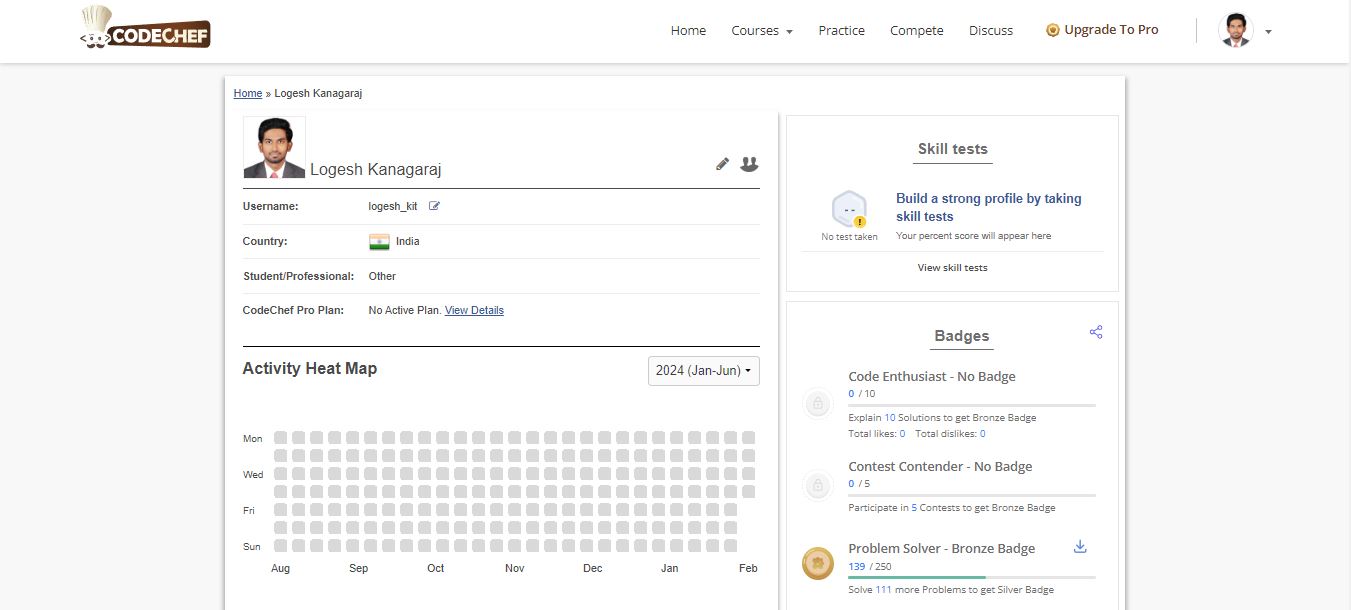Viewport: 1351px width, 610px height.
Task: Open the friends group icon beside name
Action: click(x=749, y=164)
